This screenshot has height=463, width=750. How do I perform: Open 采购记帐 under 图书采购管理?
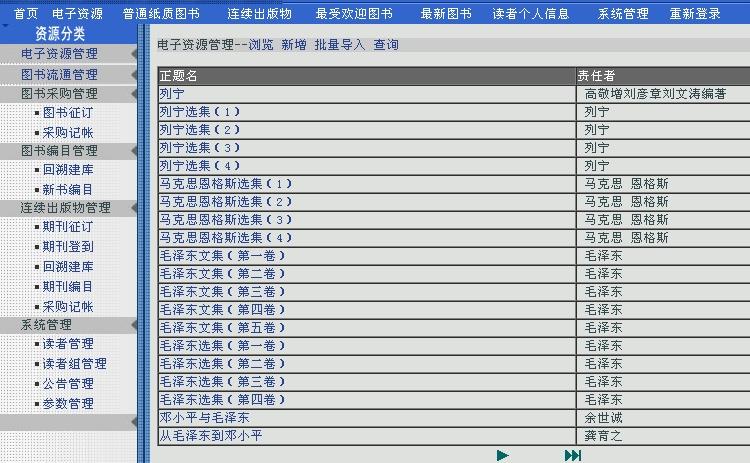click(68, 132)
